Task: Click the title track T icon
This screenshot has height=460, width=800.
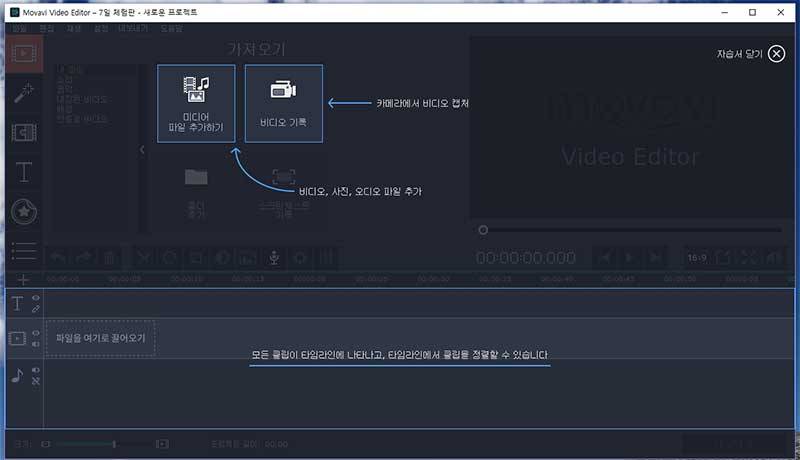Action: tap(17, 303)
